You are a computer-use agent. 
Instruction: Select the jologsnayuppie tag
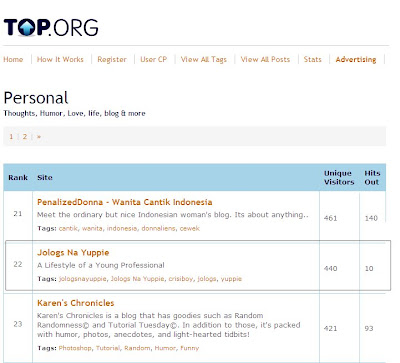(83, 279)
